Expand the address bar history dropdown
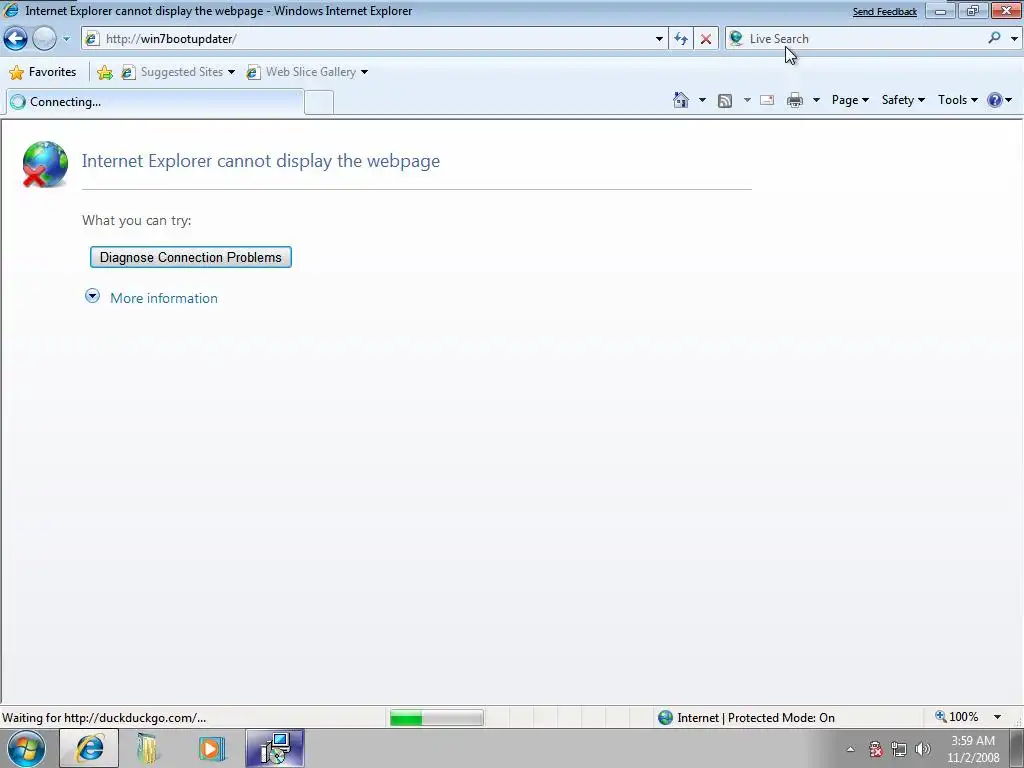 659,39
